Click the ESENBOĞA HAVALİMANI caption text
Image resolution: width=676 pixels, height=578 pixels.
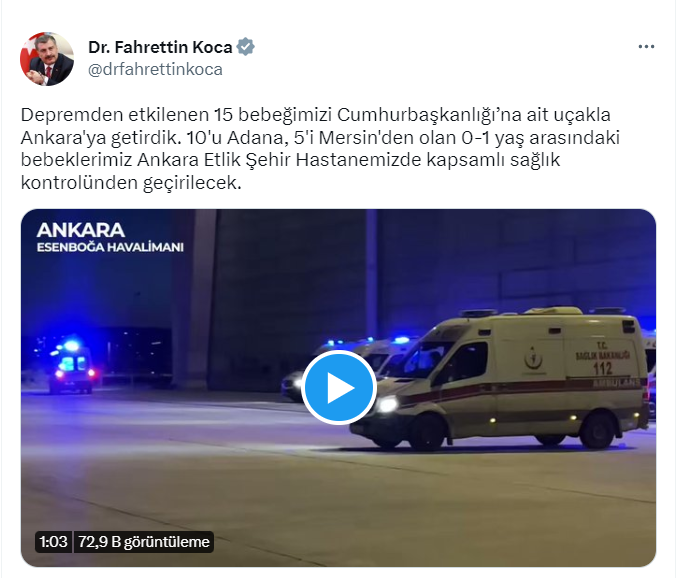point(110,247)
